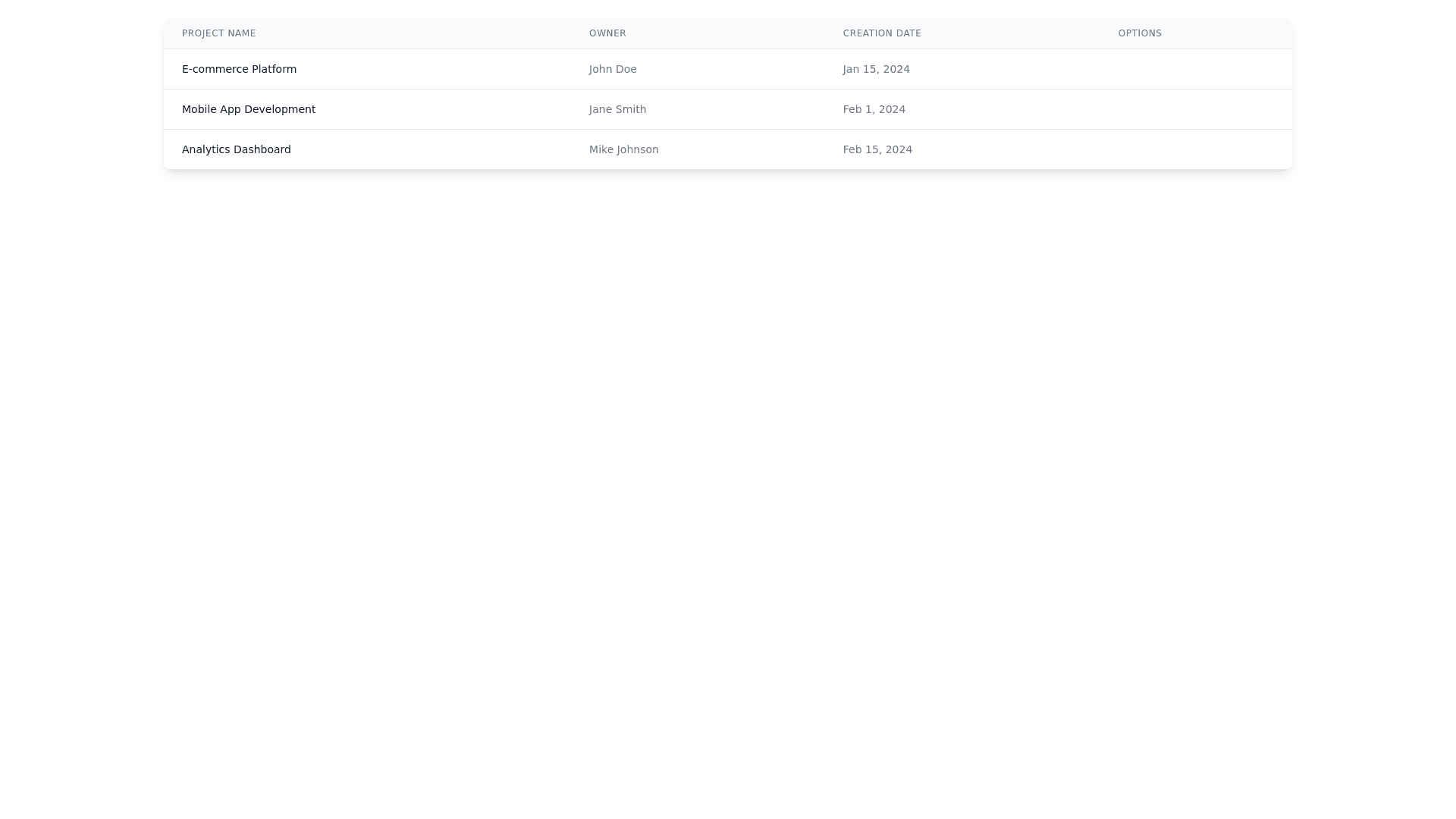Open the Analytics Dashboard project
The width and height of the screenshot is (1456, 819).
point(236,149)
